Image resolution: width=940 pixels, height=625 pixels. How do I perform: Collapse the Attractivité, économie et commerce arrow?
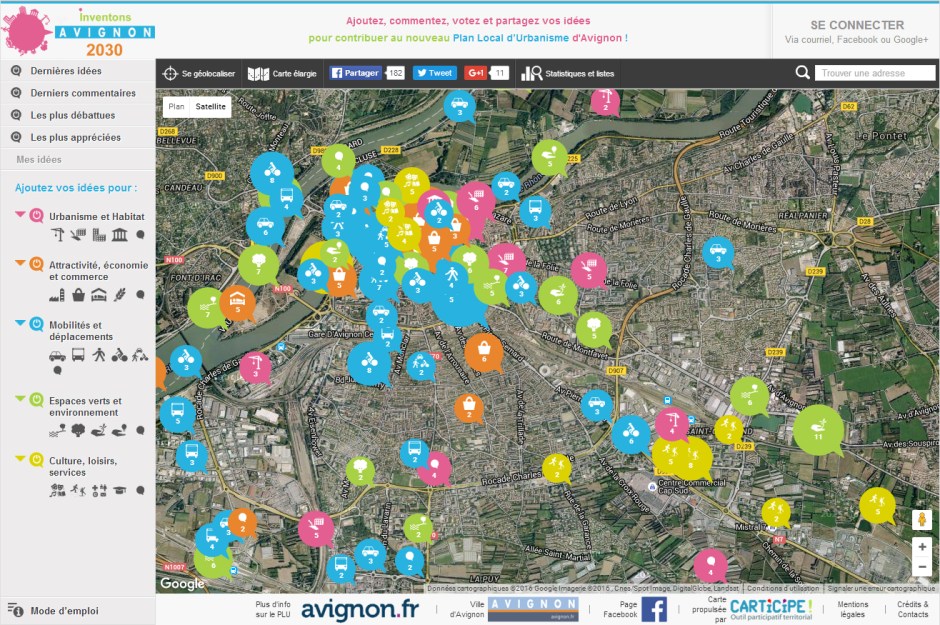21,264
